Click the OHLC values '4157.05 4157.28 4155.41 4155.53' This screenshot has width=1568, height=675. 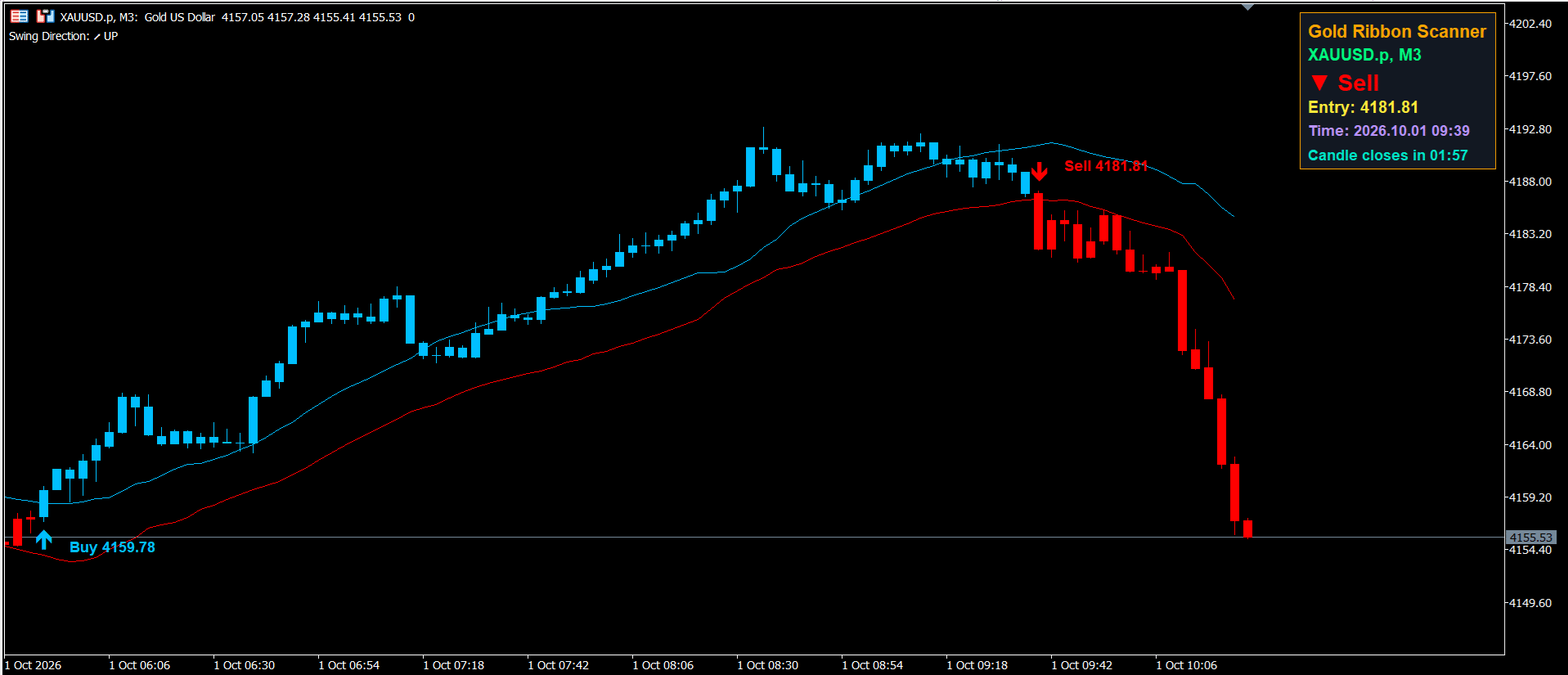click(312, 16)
